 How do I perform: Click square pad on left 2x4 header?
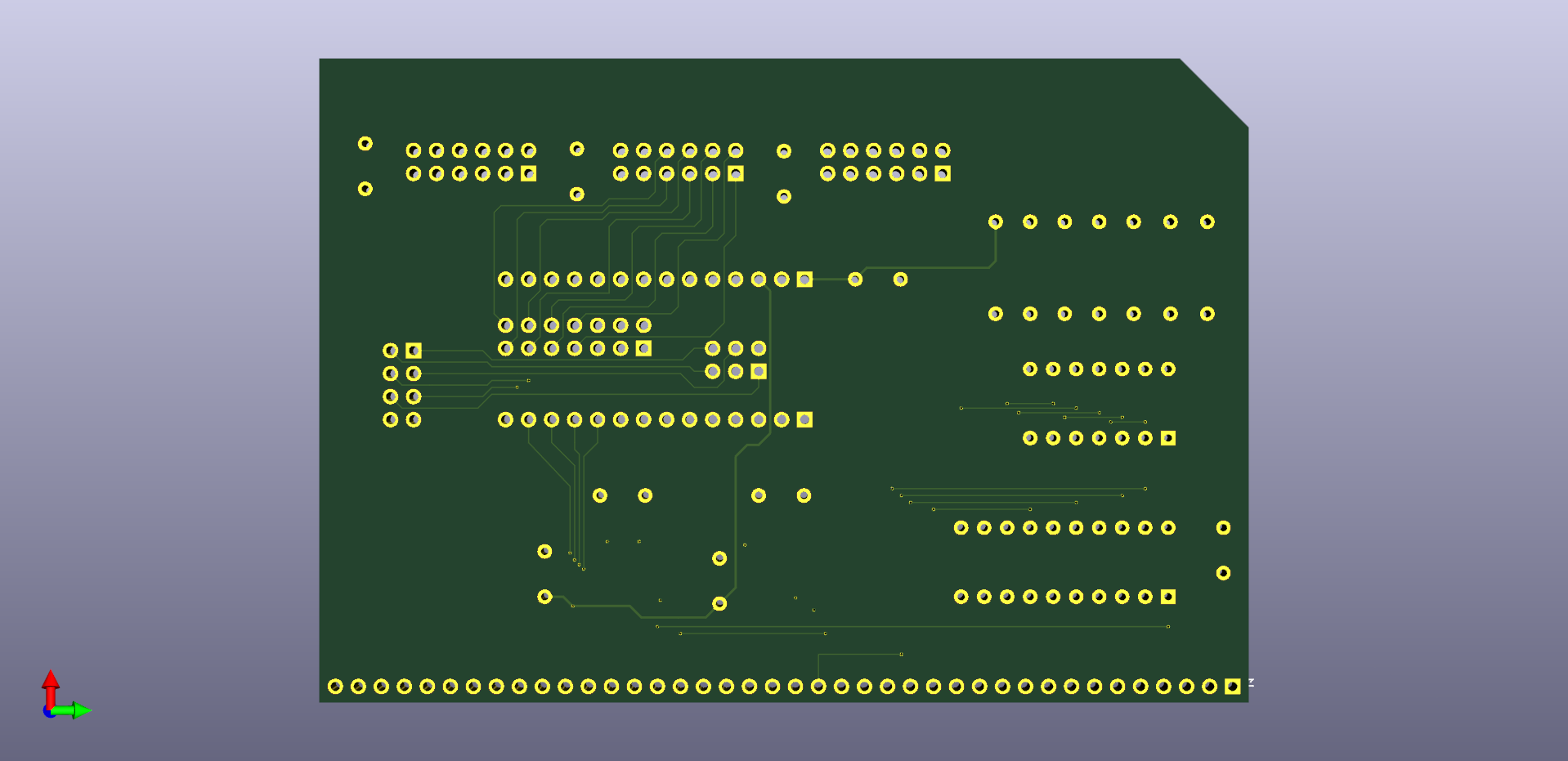pyautogui.click(x=414, y=351)
